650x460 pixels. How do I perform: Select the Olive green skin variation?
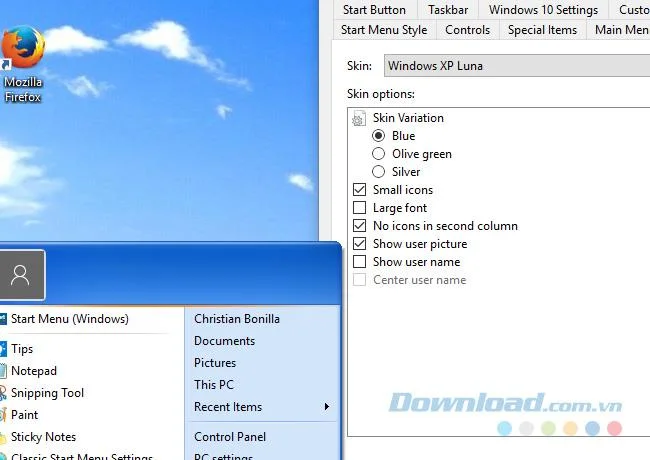tap(378, 154)
